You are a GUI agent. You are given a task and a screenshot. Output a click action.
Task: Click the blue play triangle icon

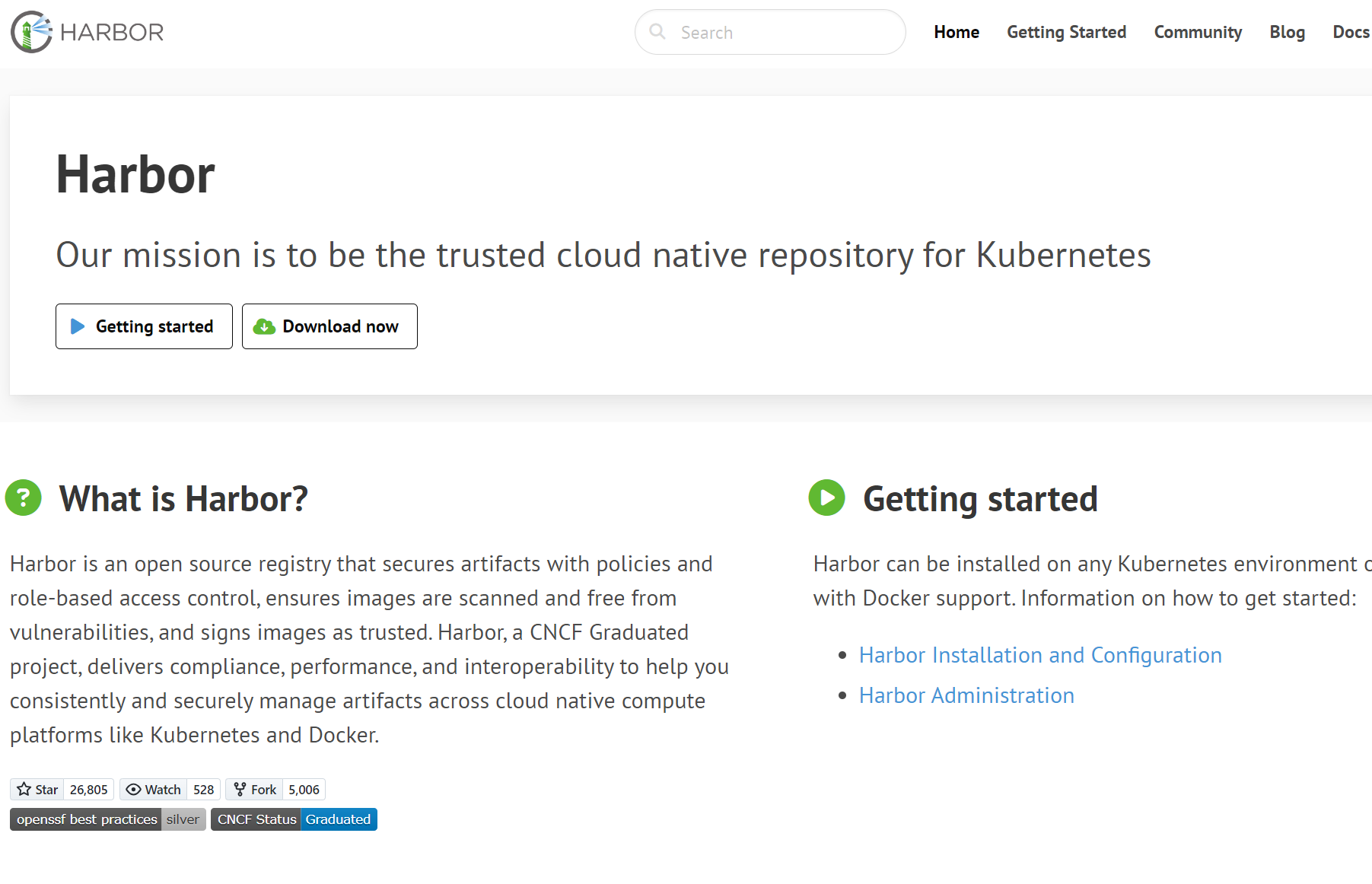[78, 326]
